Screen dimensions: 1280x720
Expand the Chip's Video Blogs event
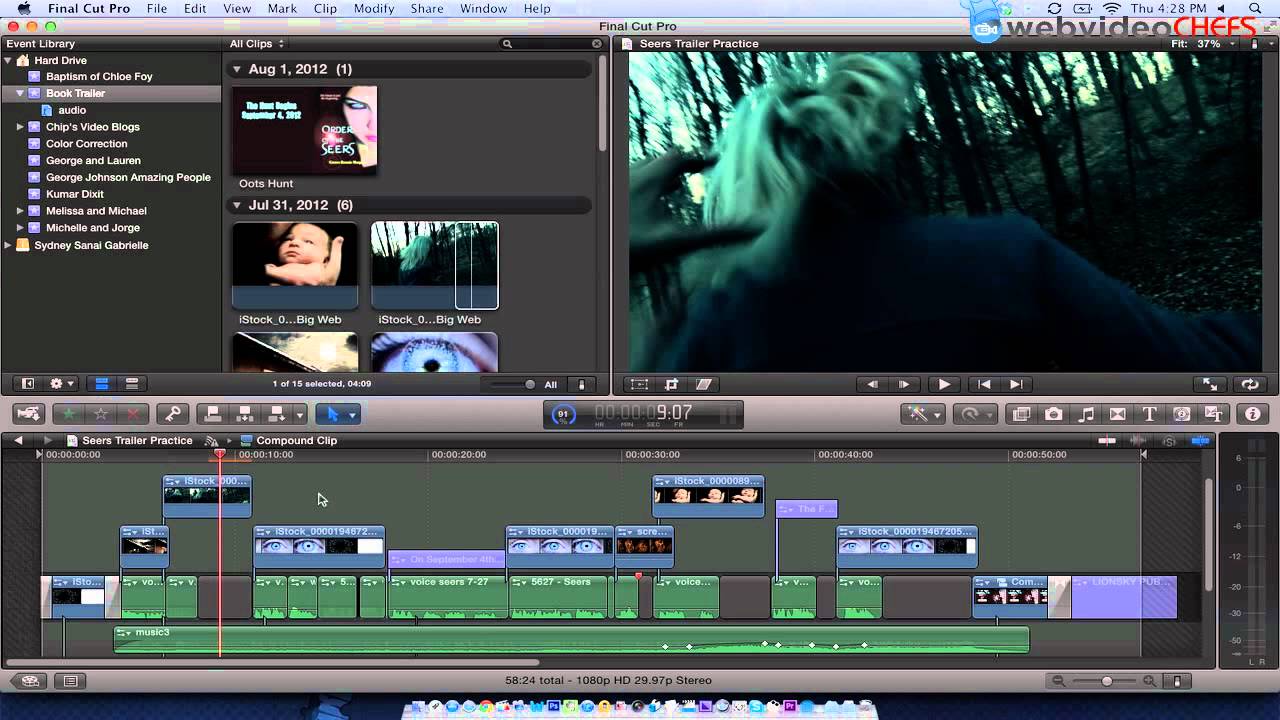pyautogui.click(x=20, y=127)
